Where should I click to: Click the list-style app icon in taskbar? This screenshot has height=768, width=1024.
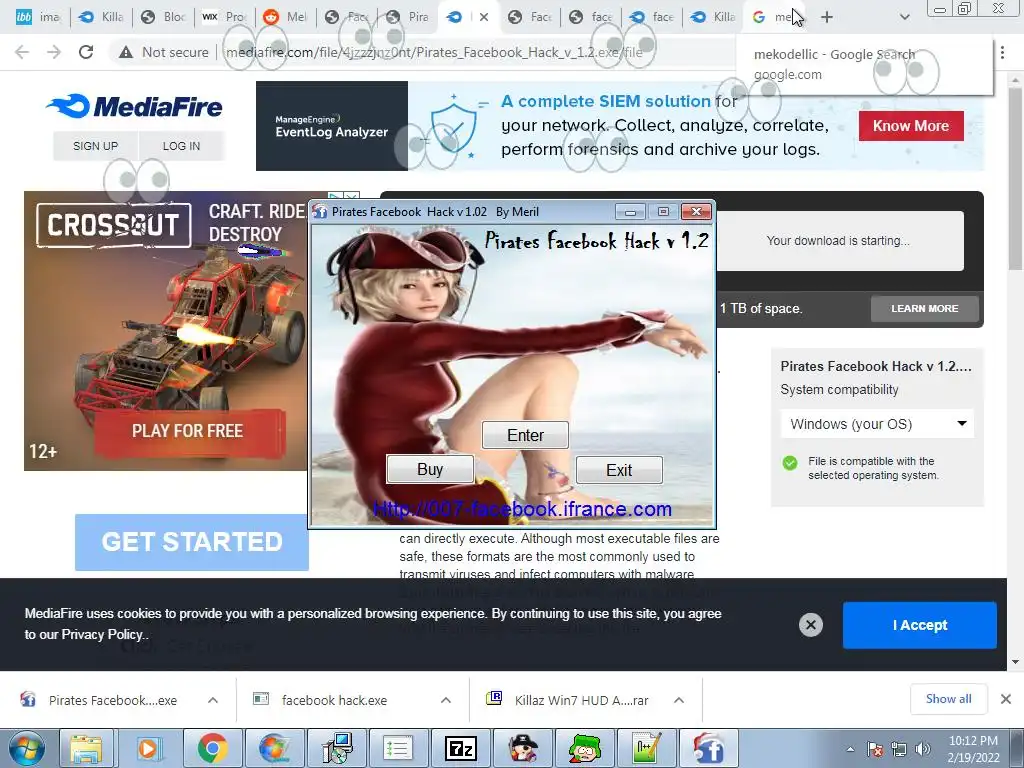pyautogui.click(x=398, y=748)
